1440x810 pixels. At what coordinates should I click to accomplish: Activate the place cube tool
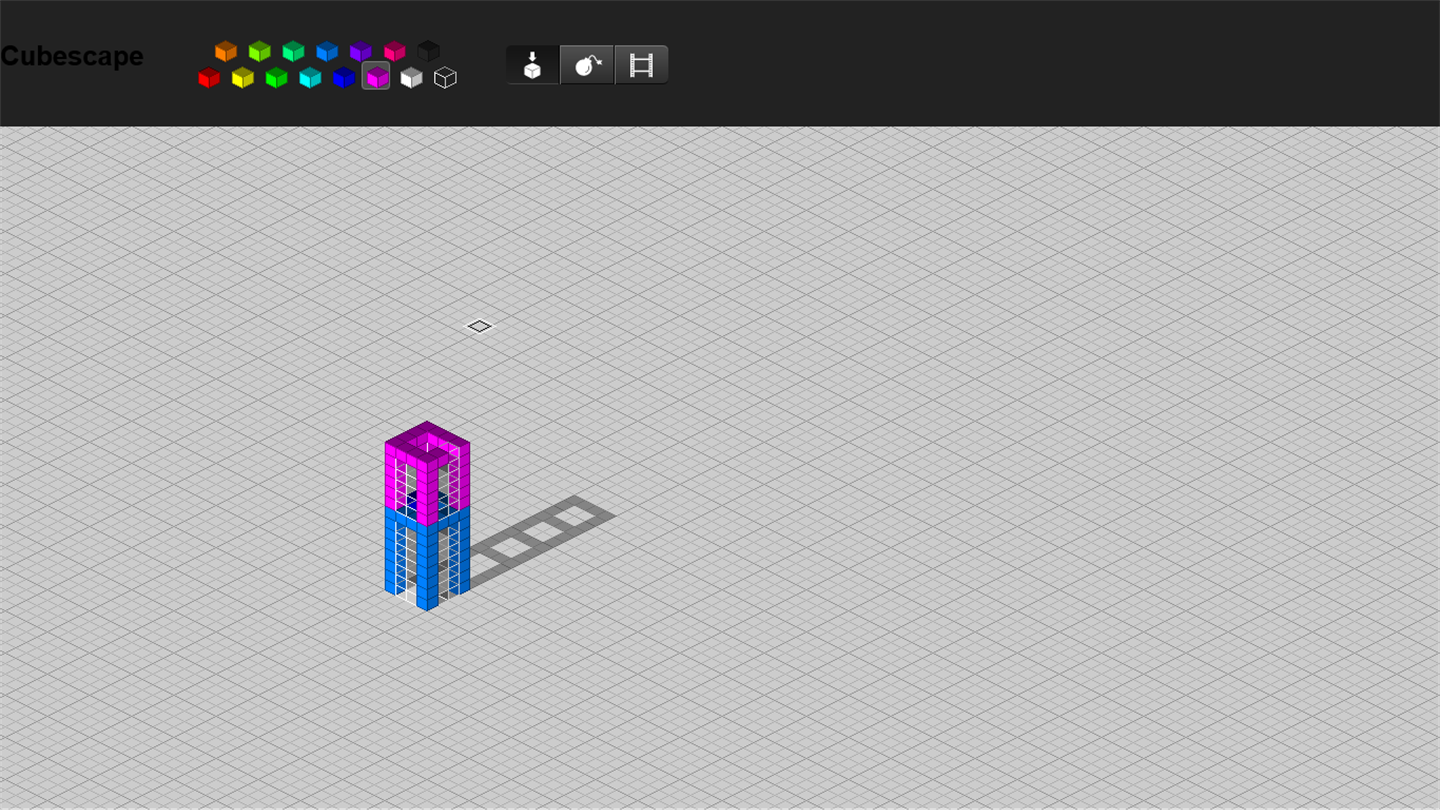[533, 65]
